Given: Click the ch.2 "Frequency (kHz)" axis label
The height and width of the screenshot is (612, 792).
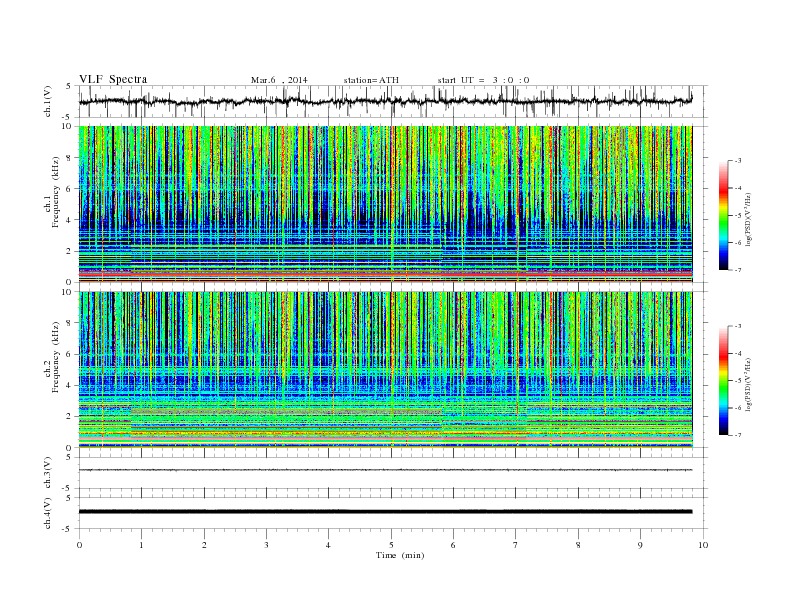Looking at the screenshot, I should tap(56, 357).
